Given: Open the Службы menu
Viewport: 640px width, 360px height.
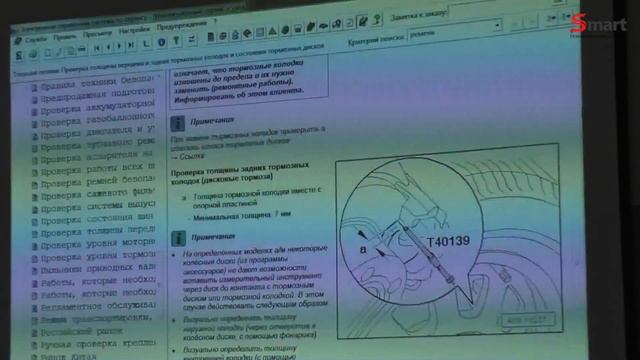Looking at the screenshot, I should pyautogui.click(x=36, y=40).
